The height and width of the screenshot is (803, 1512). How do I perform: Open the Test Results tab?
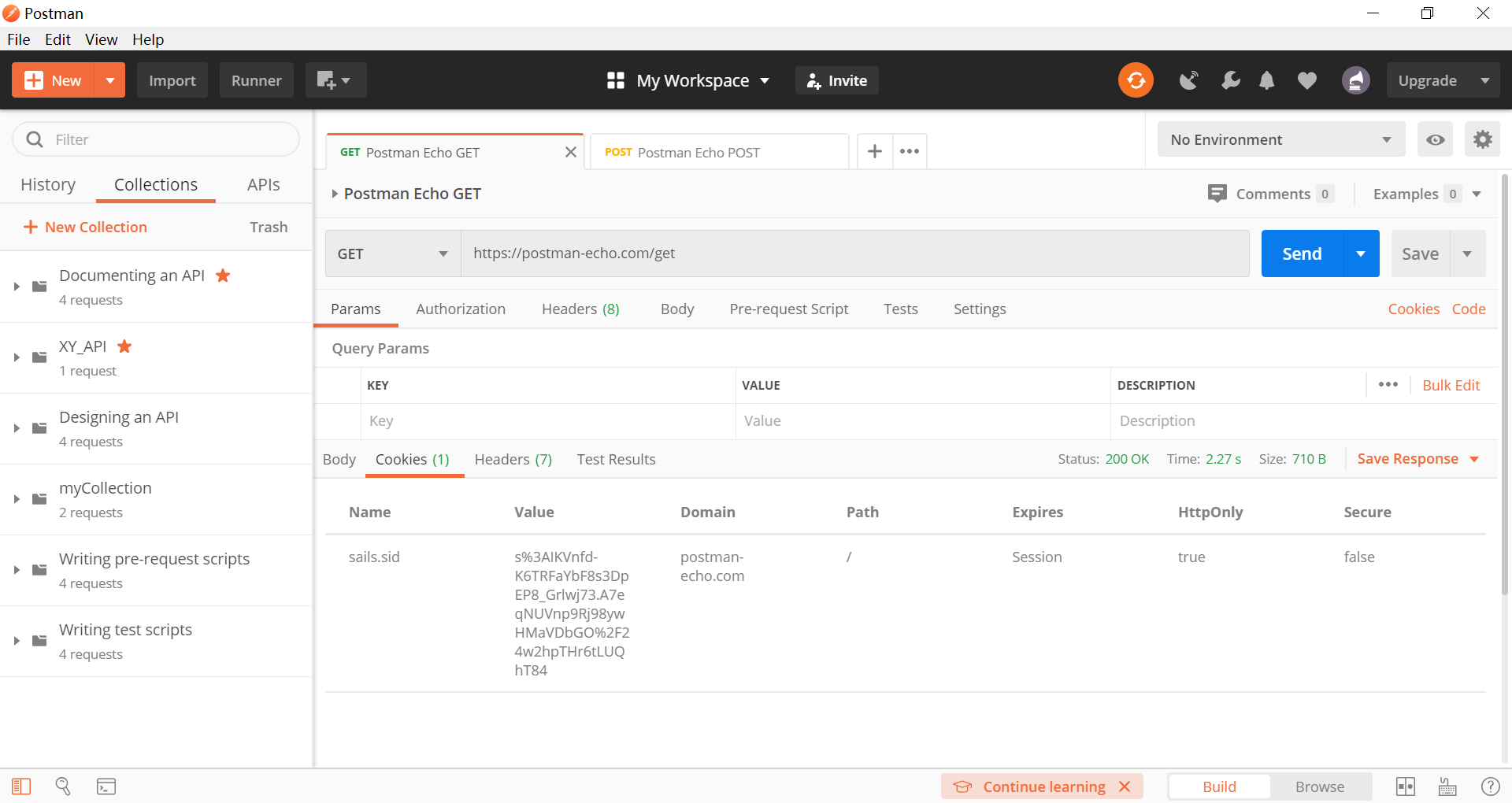[616, 460]
